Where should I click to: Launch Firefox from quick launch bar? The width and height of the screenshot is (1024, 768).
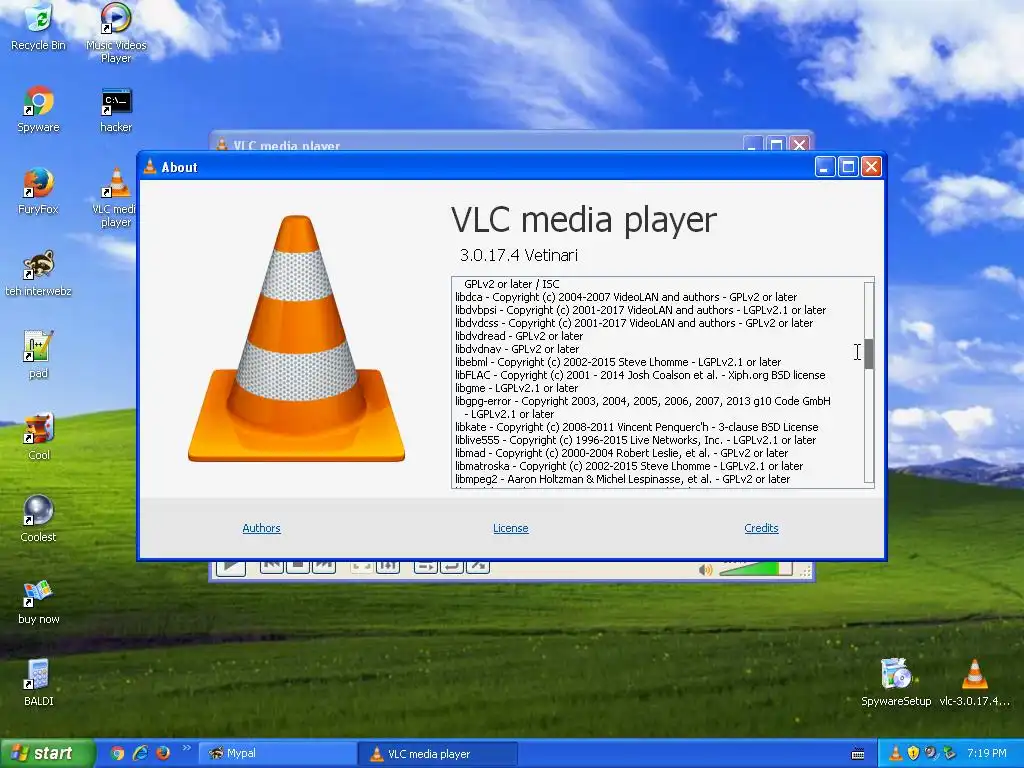163,753
